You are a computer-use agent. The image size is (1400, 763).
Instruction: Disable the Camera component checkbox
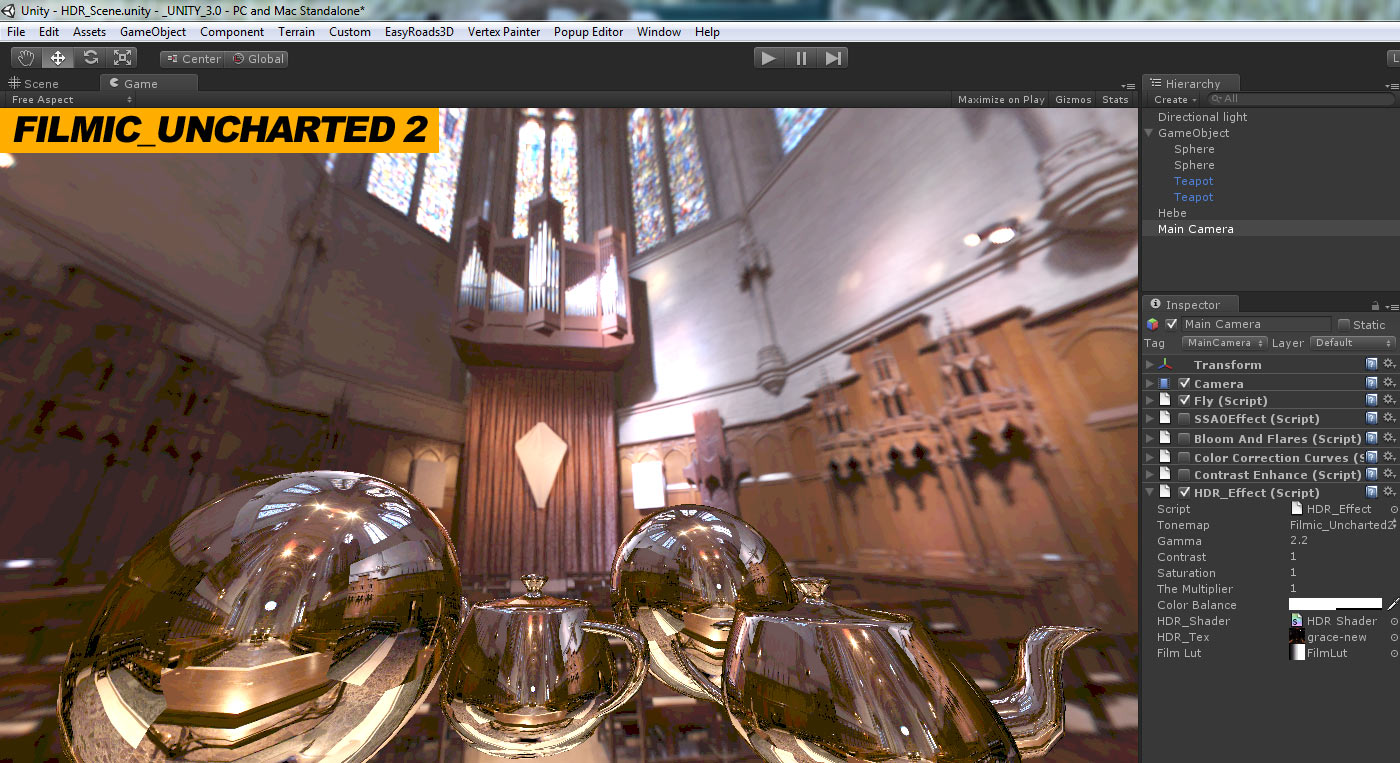(x=1184, y=383)
